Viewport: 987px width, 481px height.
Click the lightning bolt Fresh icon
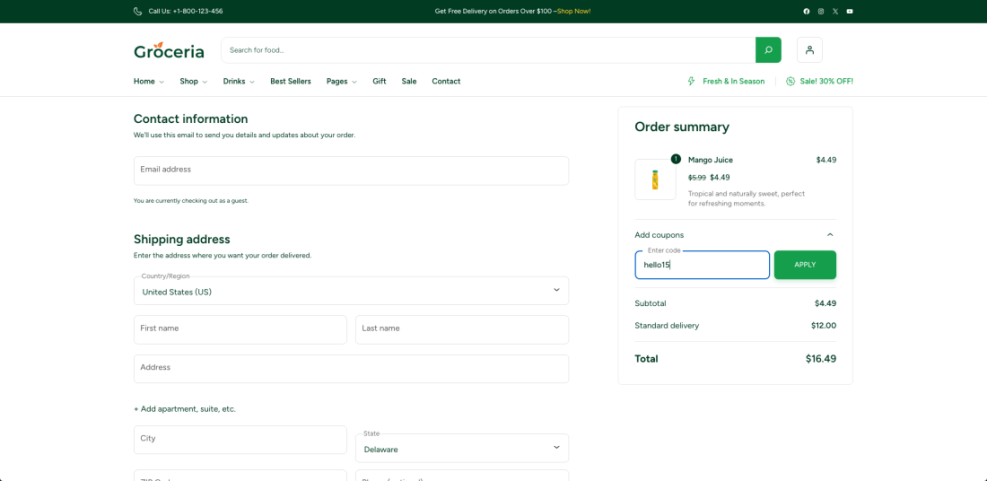tap(691, 81)
